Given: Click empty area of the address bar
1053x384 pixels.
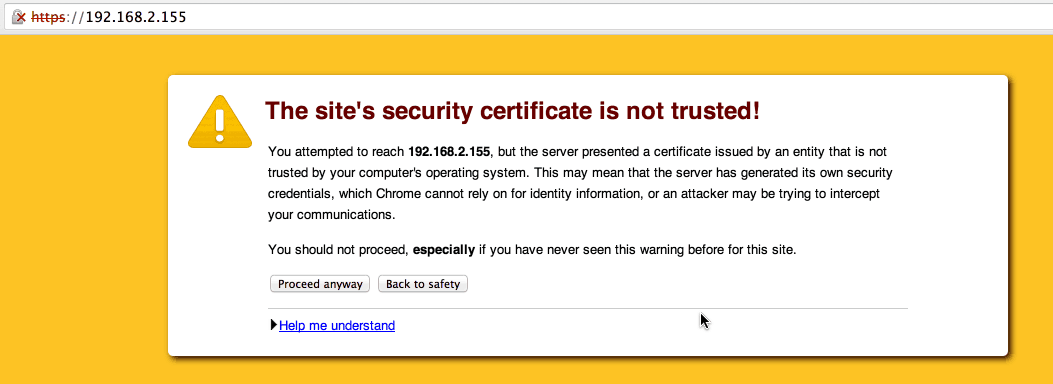Looking at the screenshot, I should coord(604,17).
